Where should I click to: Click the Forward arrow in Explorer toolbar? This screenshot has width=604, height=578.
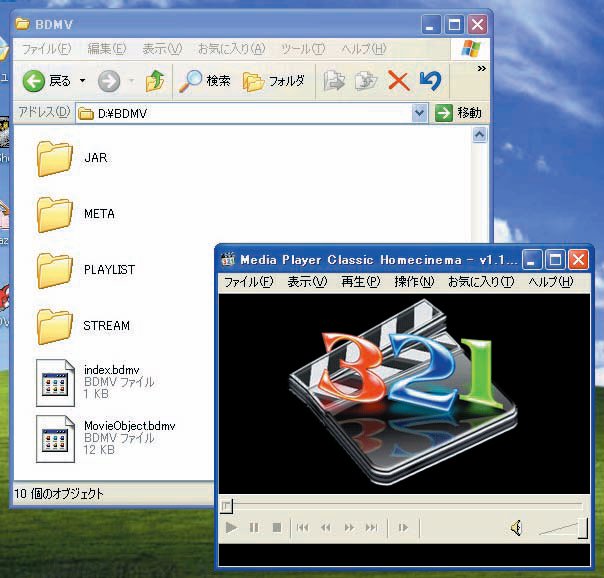tap(109, 81)
